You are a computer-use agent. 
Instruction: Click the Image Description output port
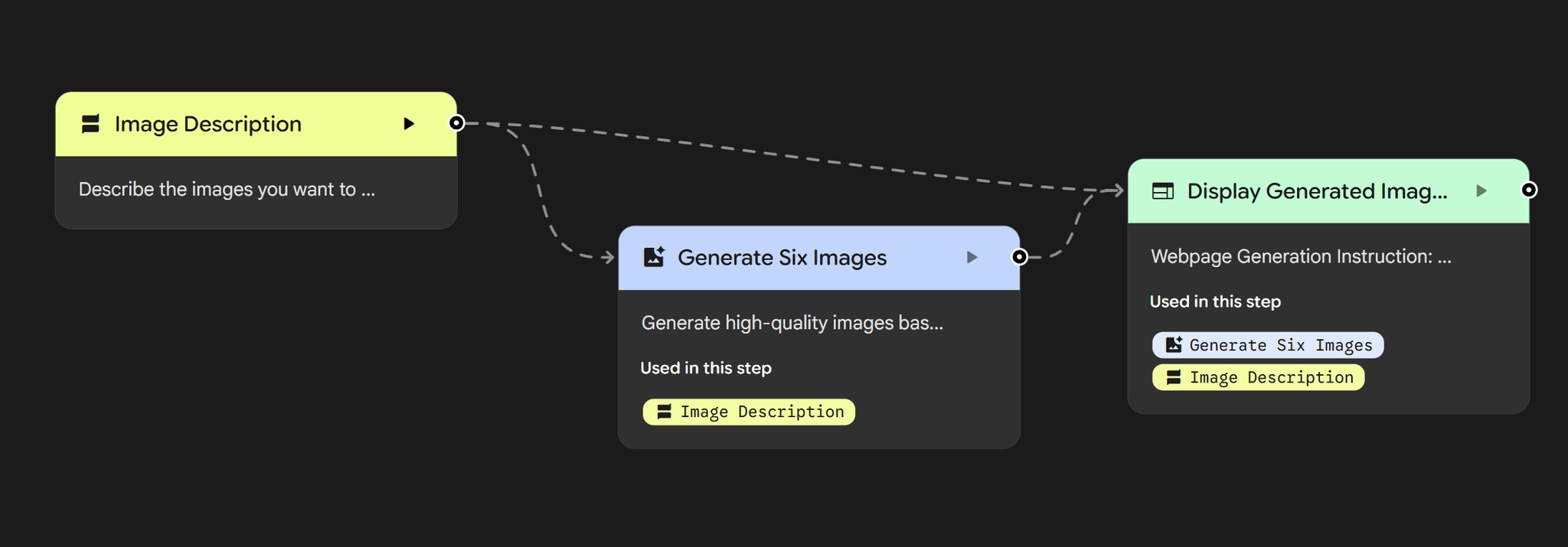click(456, 123)
